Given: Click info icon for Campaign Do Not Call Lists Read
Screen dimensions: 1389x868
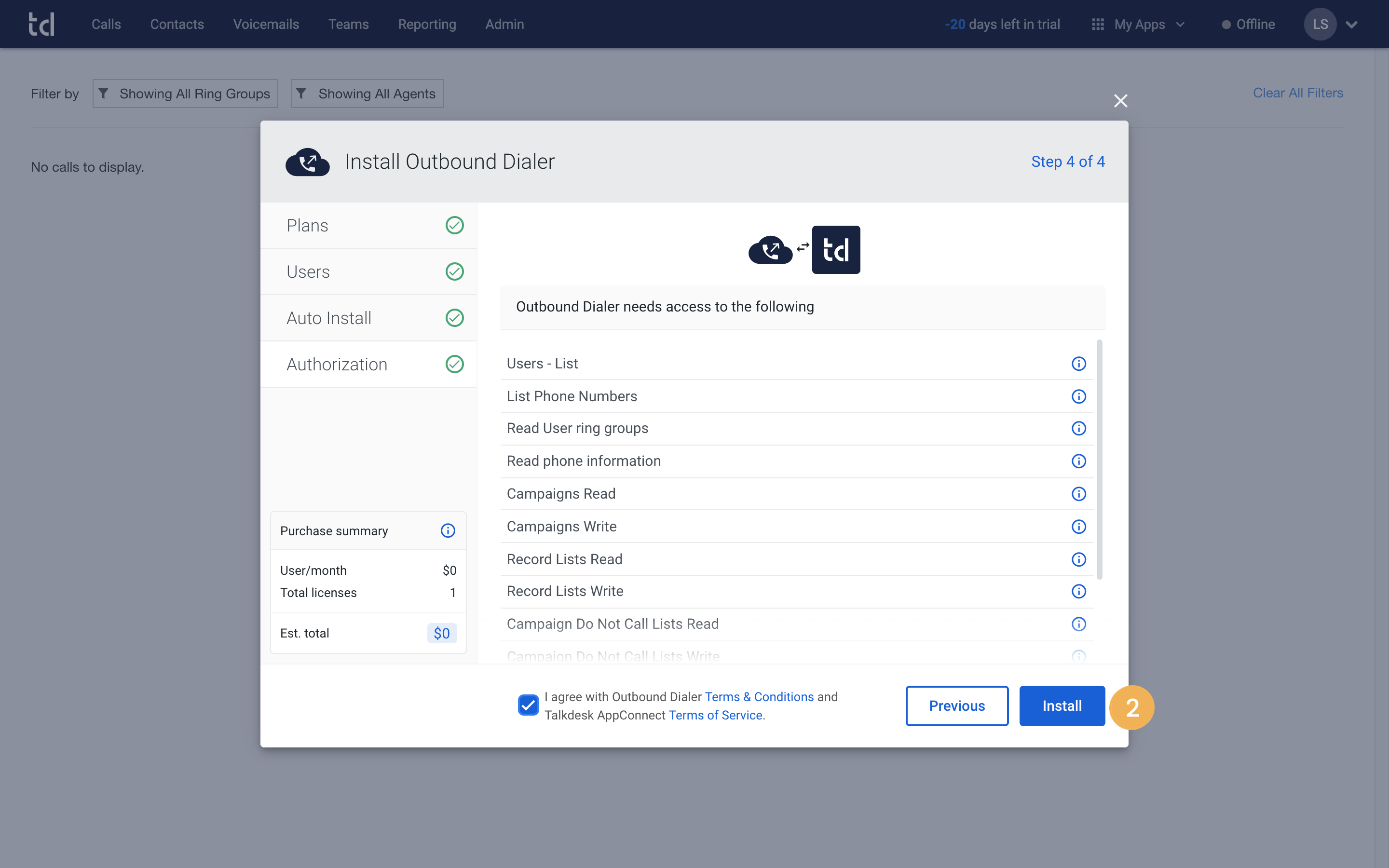Looking at the screenshot, I should pyautogui.click(x=1079, y=624).
